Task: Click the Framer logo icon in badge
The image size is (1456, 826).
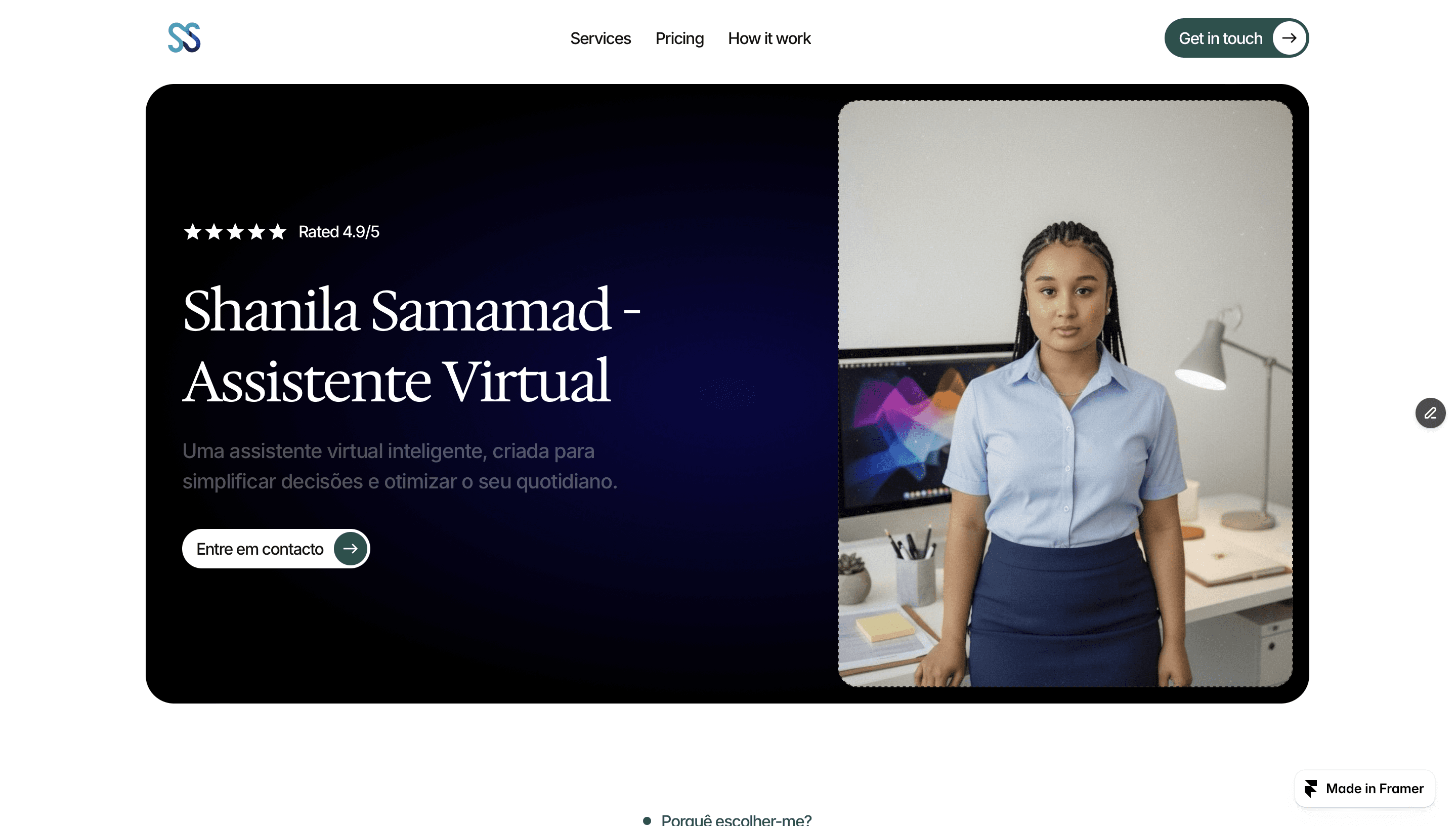Action: pos(1310,788)
